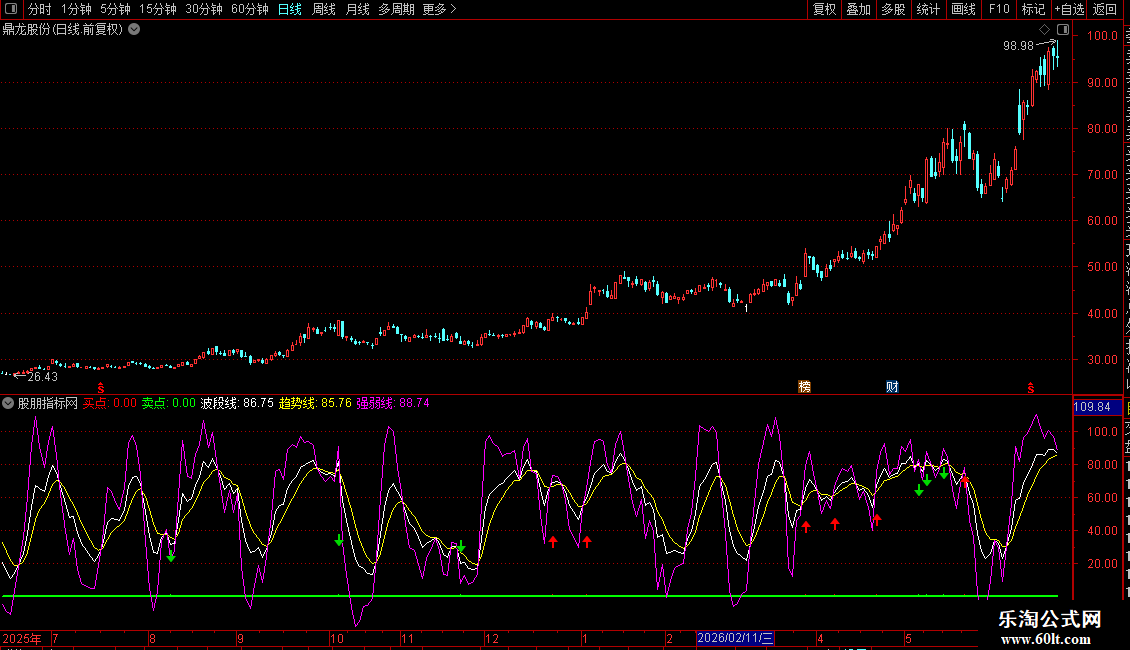The width and height of the screenshot is (1130, 650).
Task: Select the 5分钟 period
Action: [x=115, y=9]
